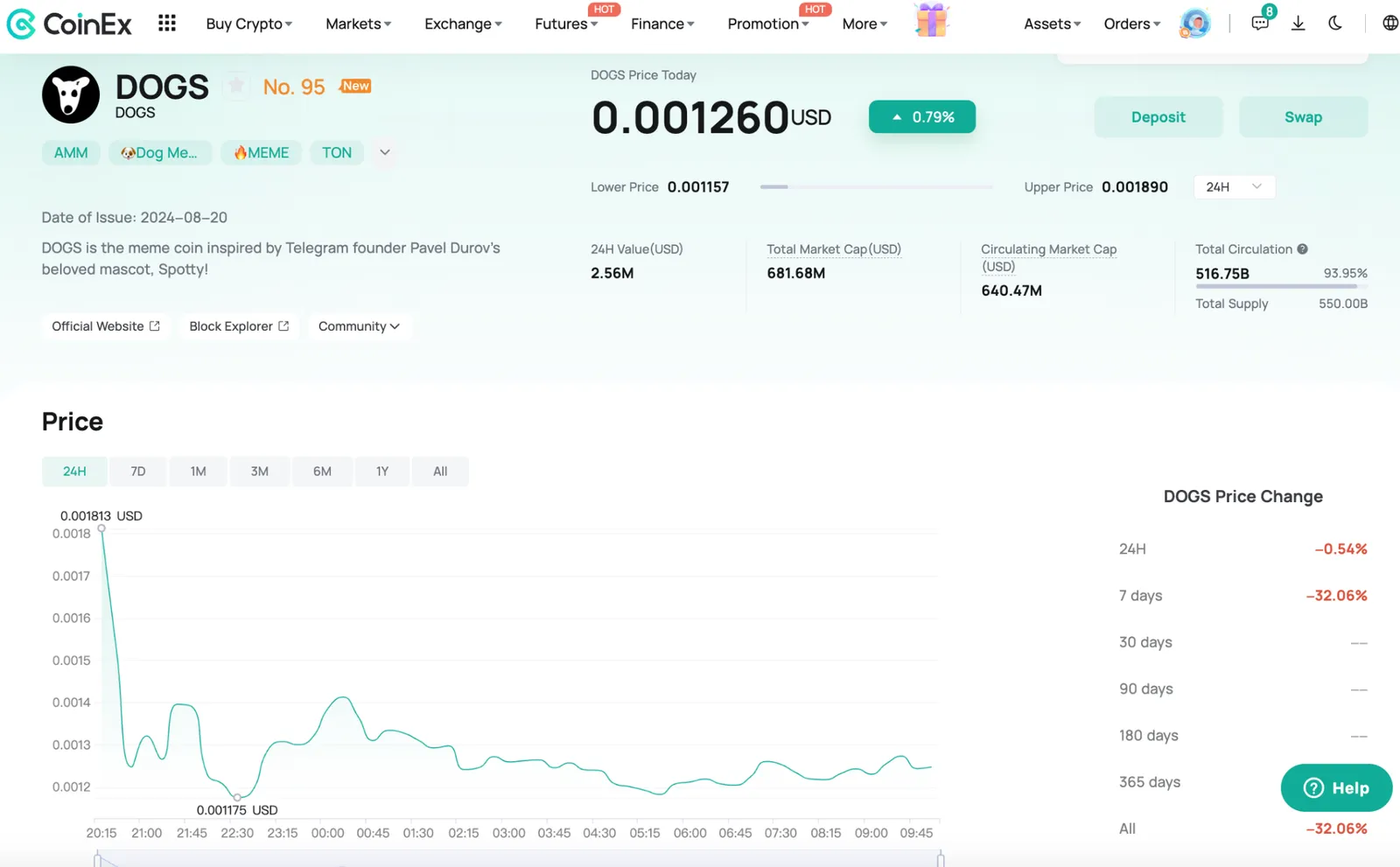Open the Assets dropdown
This screenshot has width=1400, height=867.
pyautogui.click(x=1053, y=24)
